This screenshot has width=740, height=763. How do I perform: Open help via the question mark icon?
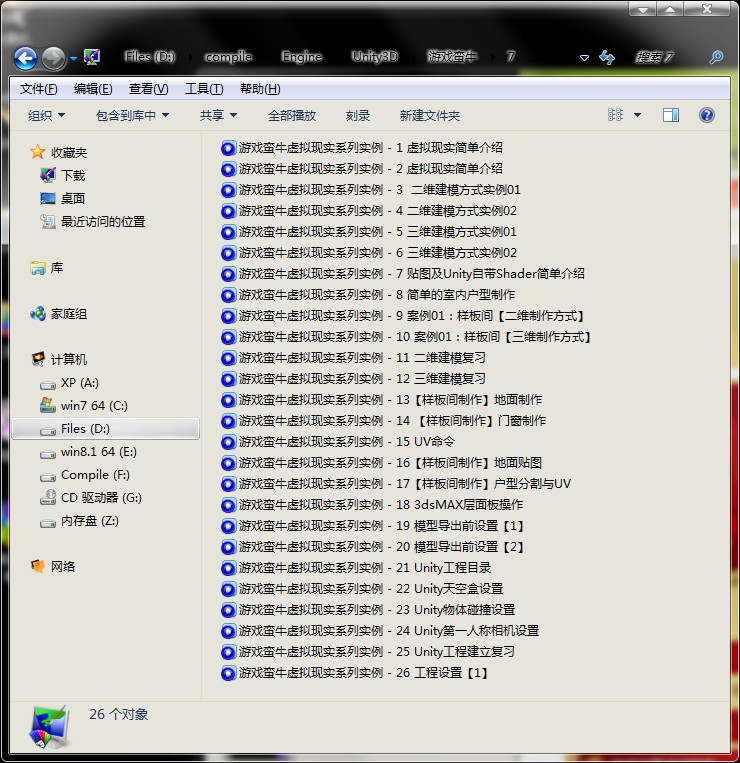(706, 115)
